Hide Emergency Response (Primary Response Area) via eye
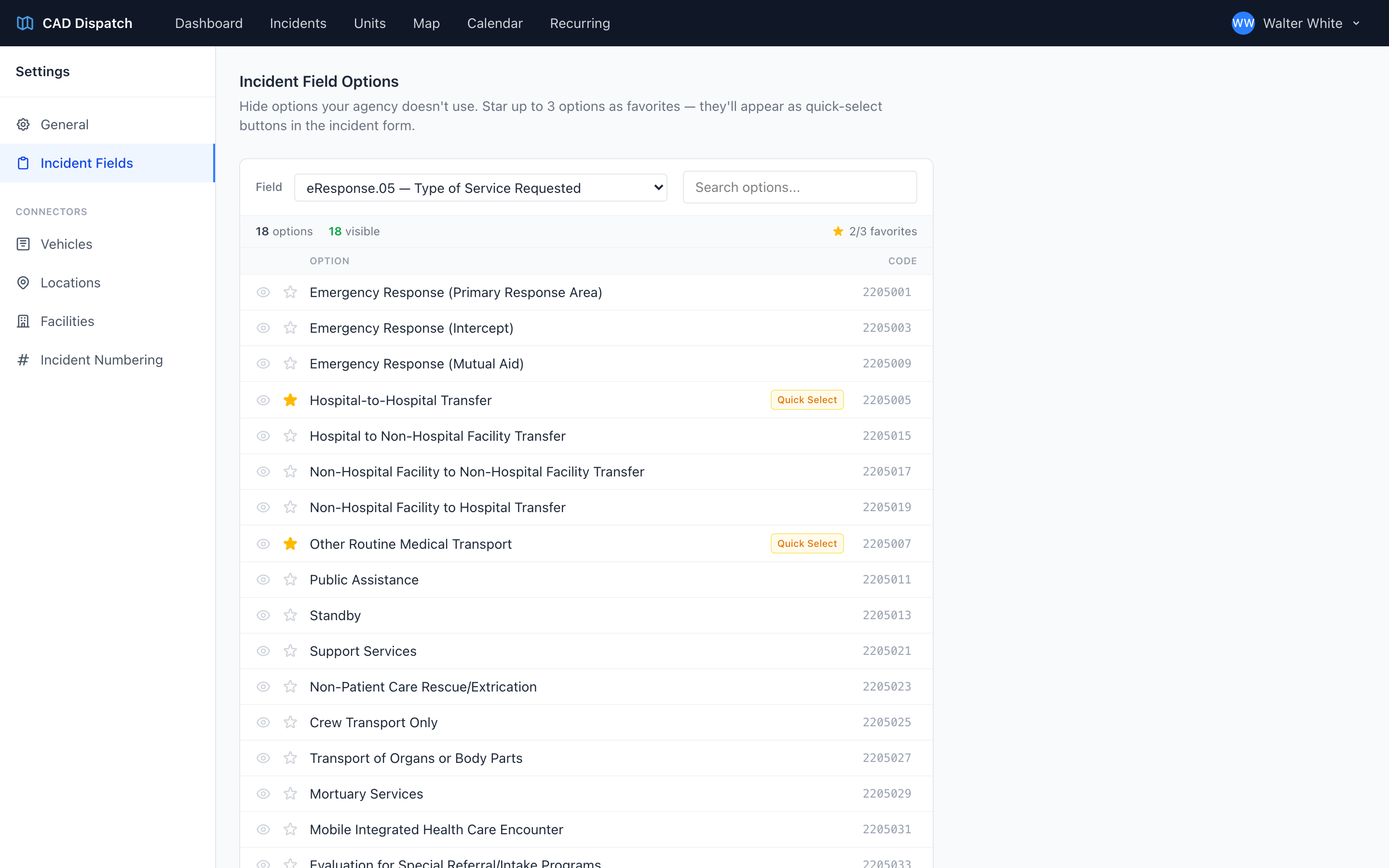Screen dimensions: 1389x868 [263, 292]
